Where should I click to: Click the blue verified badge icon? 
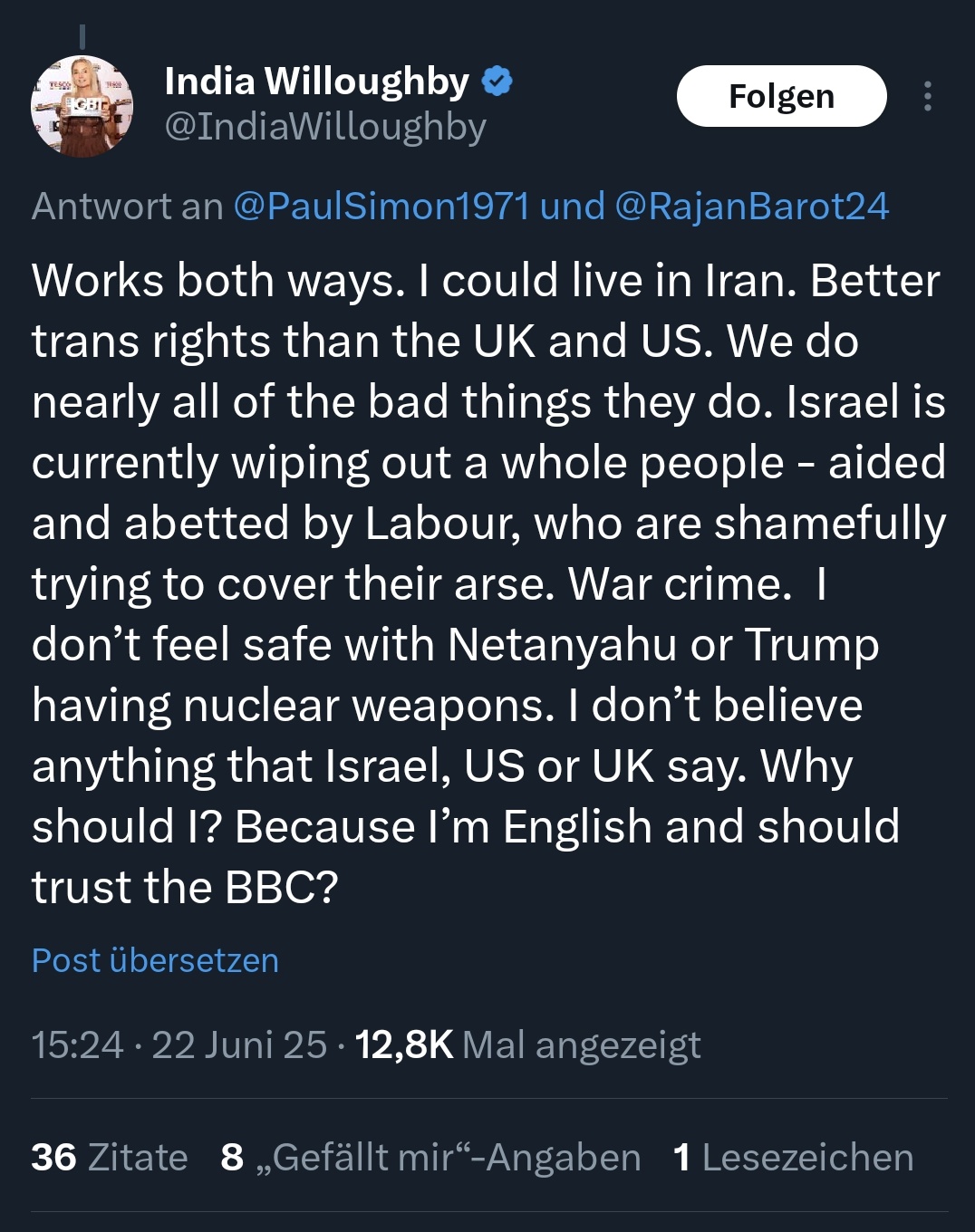pos(497,82)
